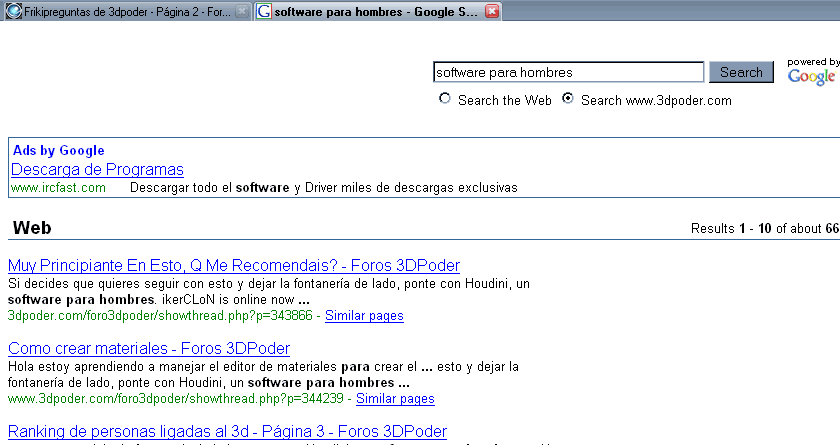Click the Results 1 - 10 count text
Image resolution: width=840 pixels, height=445 pixels.
point(766,229)
